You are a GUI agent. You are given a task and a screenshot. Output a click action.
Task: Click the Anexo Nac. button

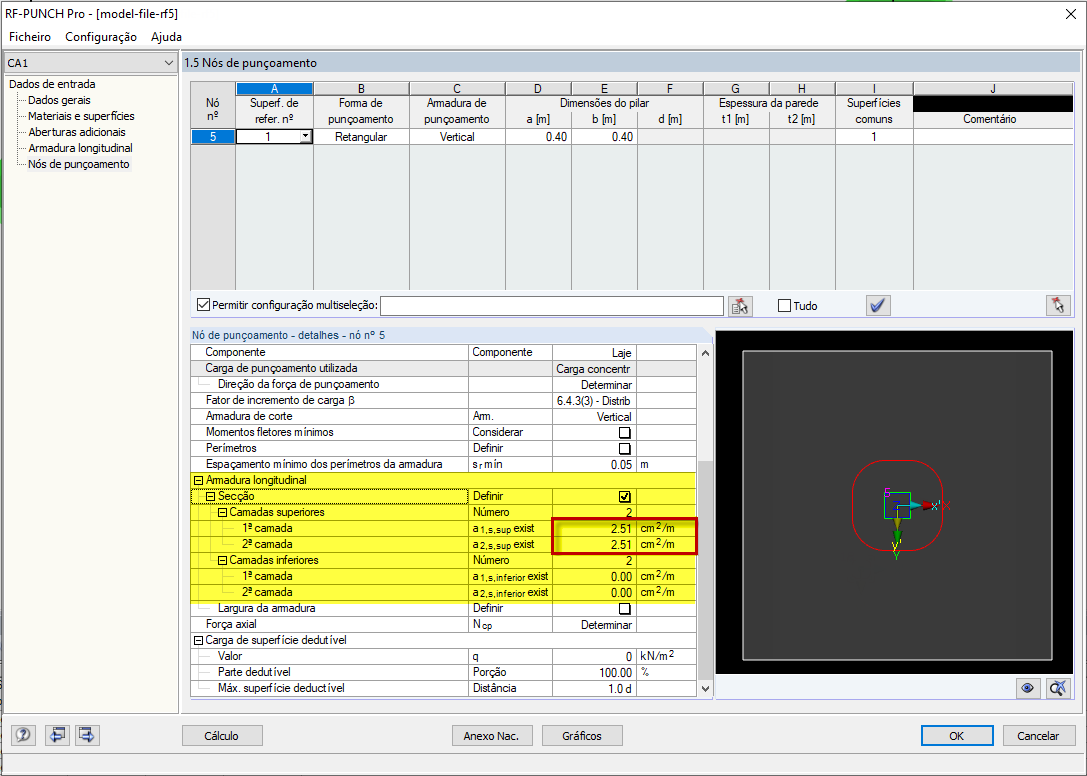(492, 736)
